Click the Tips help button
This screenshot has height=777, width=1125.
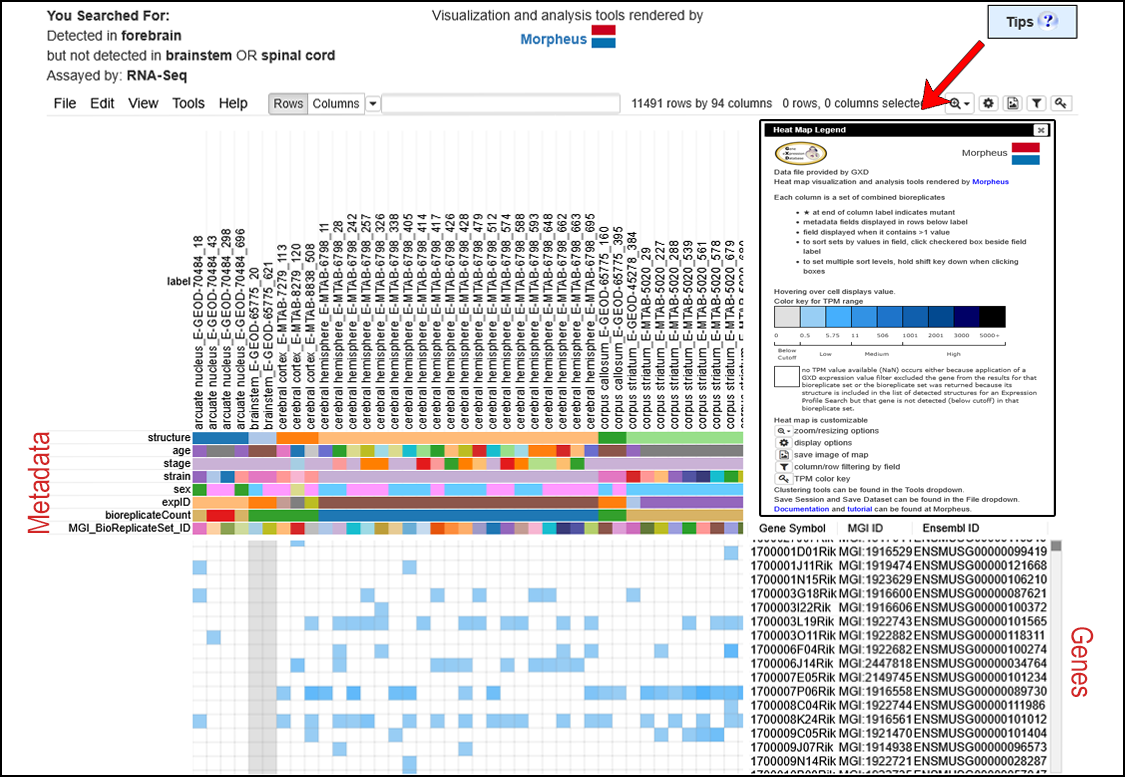(x=1032, y=22)
